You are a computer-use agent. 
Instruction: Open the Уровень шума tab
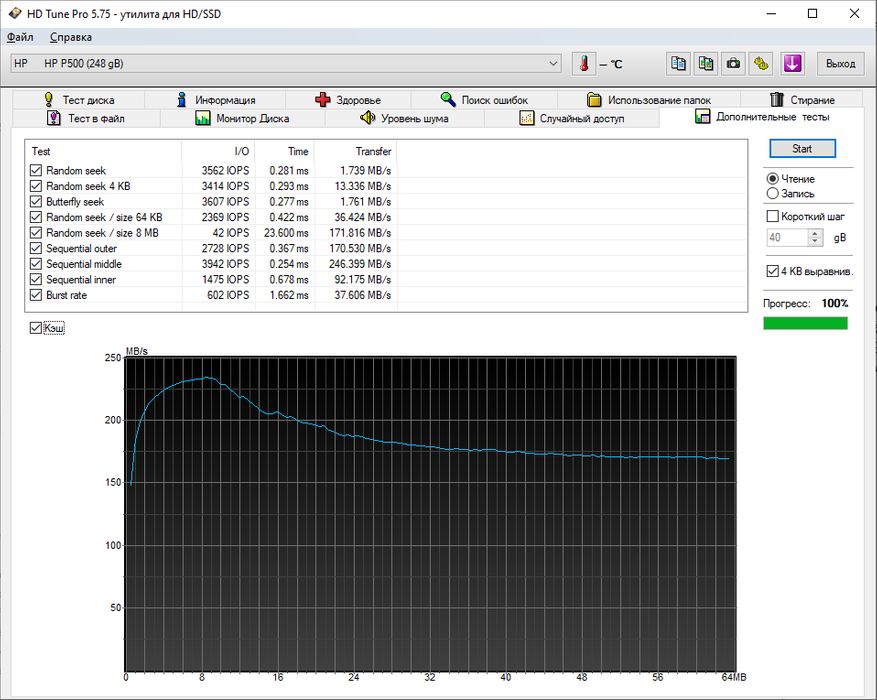click(x=404, y=119)
